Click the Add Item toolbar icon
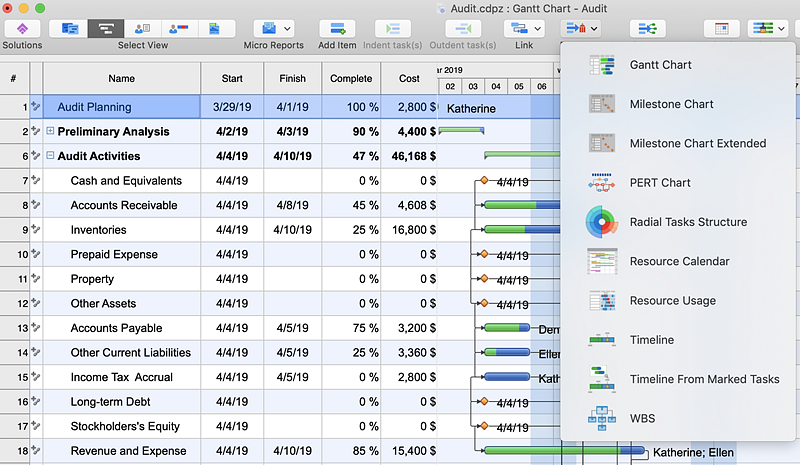The width and height of the screenshot is (800, 465). pyautogui.click(x=337, y=29)
